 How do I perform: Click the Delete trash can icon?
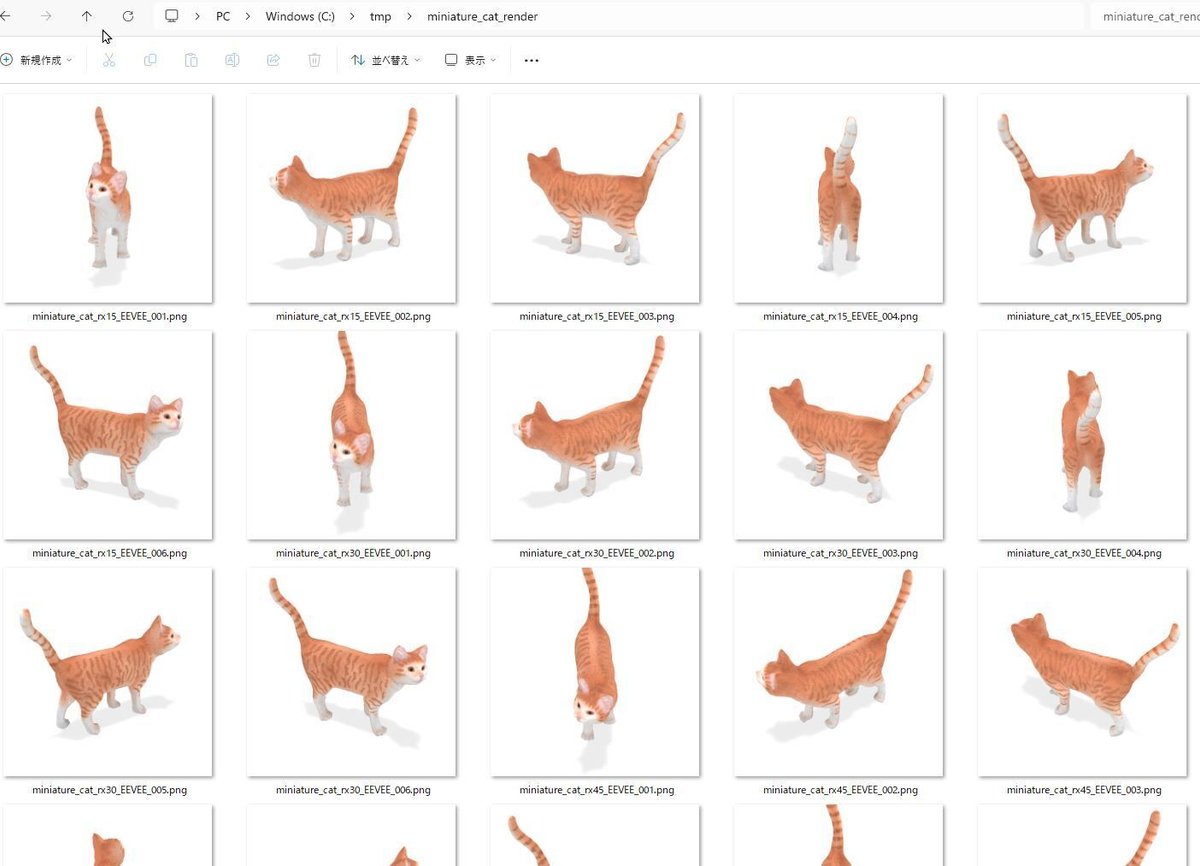(314, 60)
